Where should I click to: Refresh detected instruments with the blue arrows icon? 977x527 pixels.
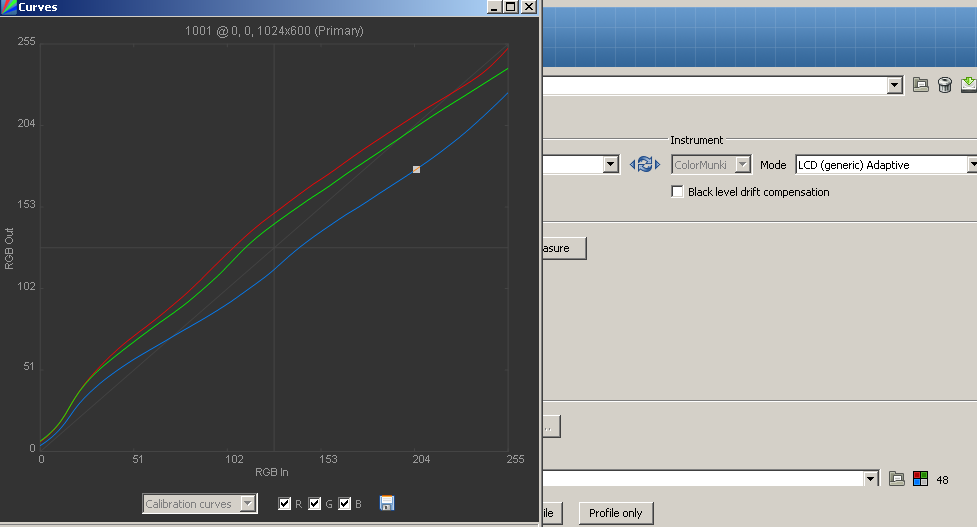[x=645, y=164]
